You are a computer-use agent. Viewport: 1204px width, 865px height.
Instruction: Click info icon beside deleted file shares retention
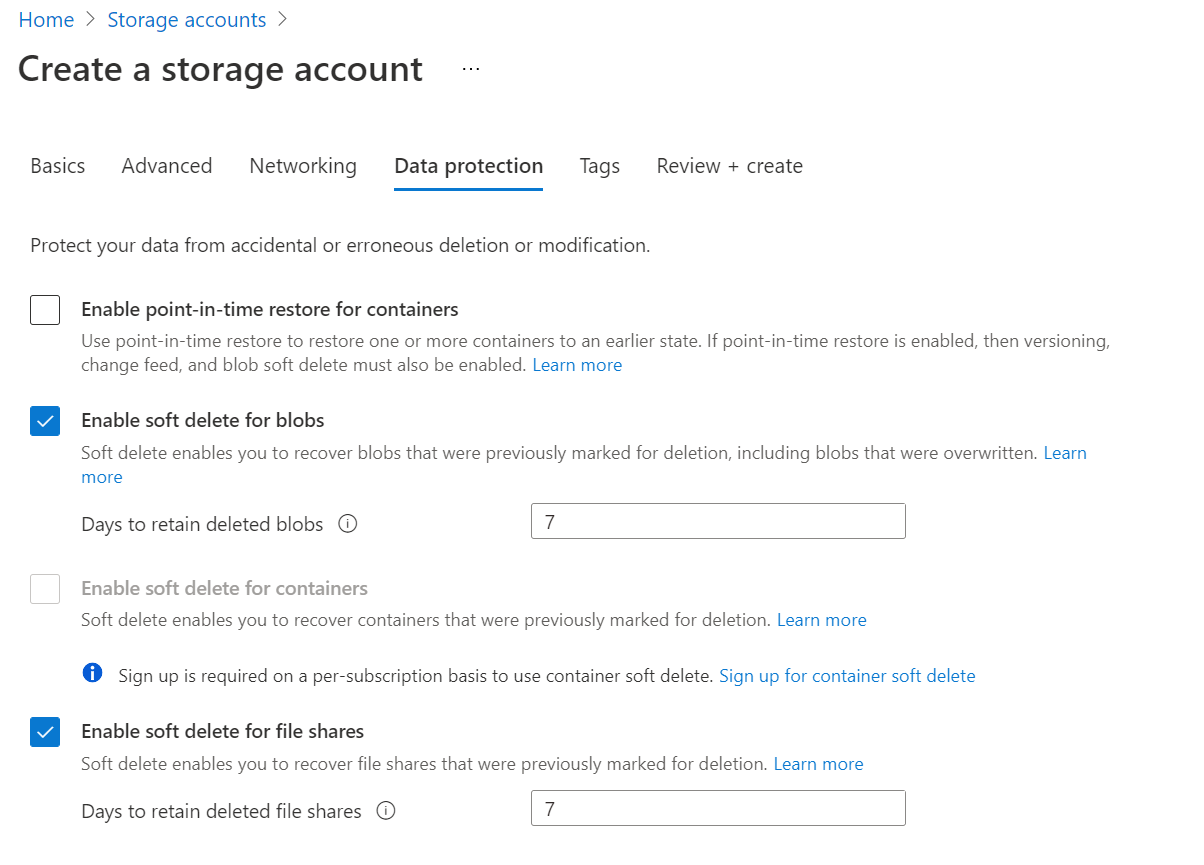[386, 811]
